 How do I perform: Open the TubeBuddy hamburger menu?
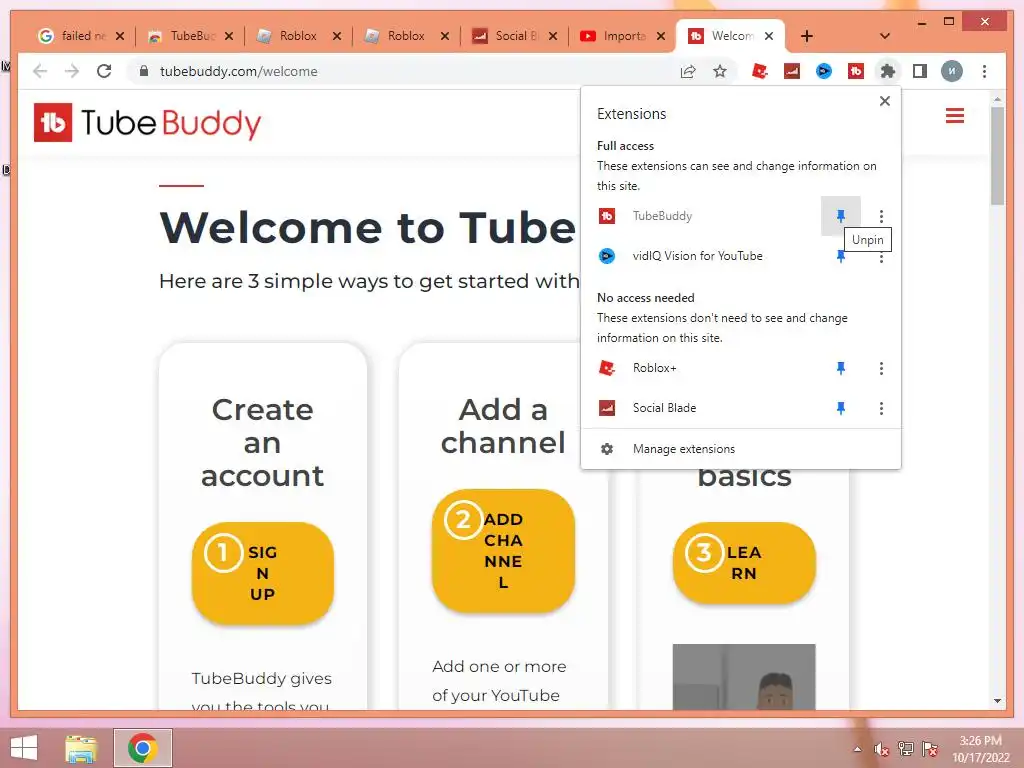955,116
